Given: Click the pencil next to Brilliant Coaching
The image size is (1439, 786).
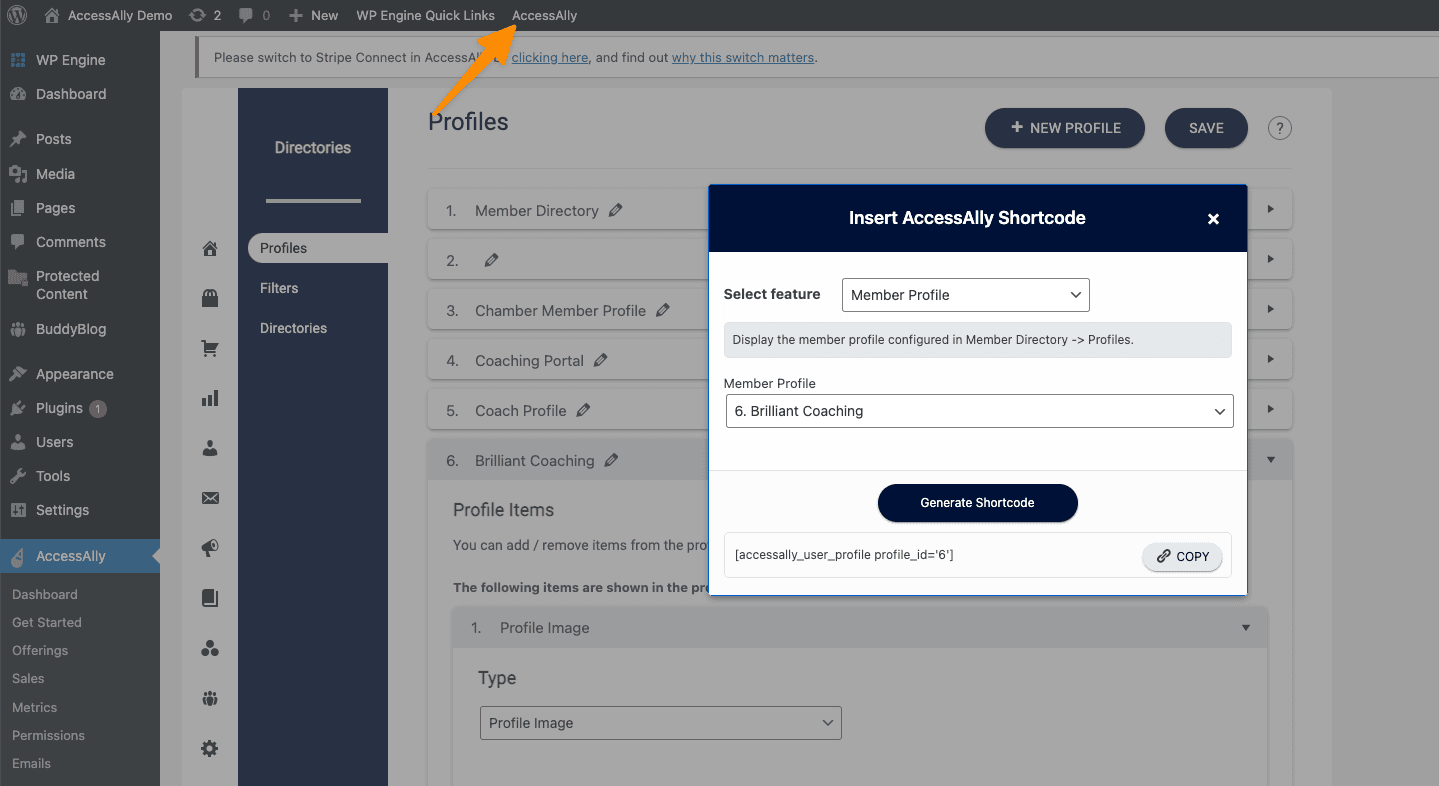Looking at the screenshot, I should [x=612, y=460].
